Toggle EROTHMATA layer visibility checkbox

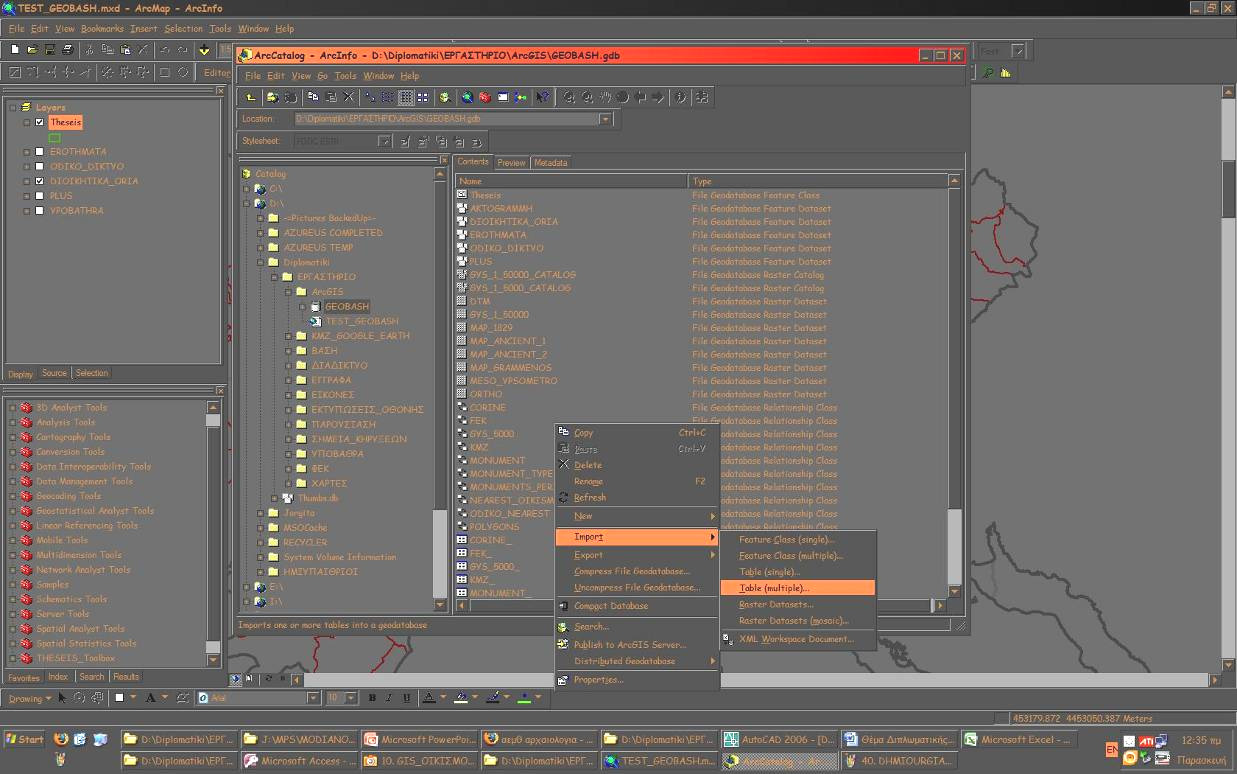[39, 152]
